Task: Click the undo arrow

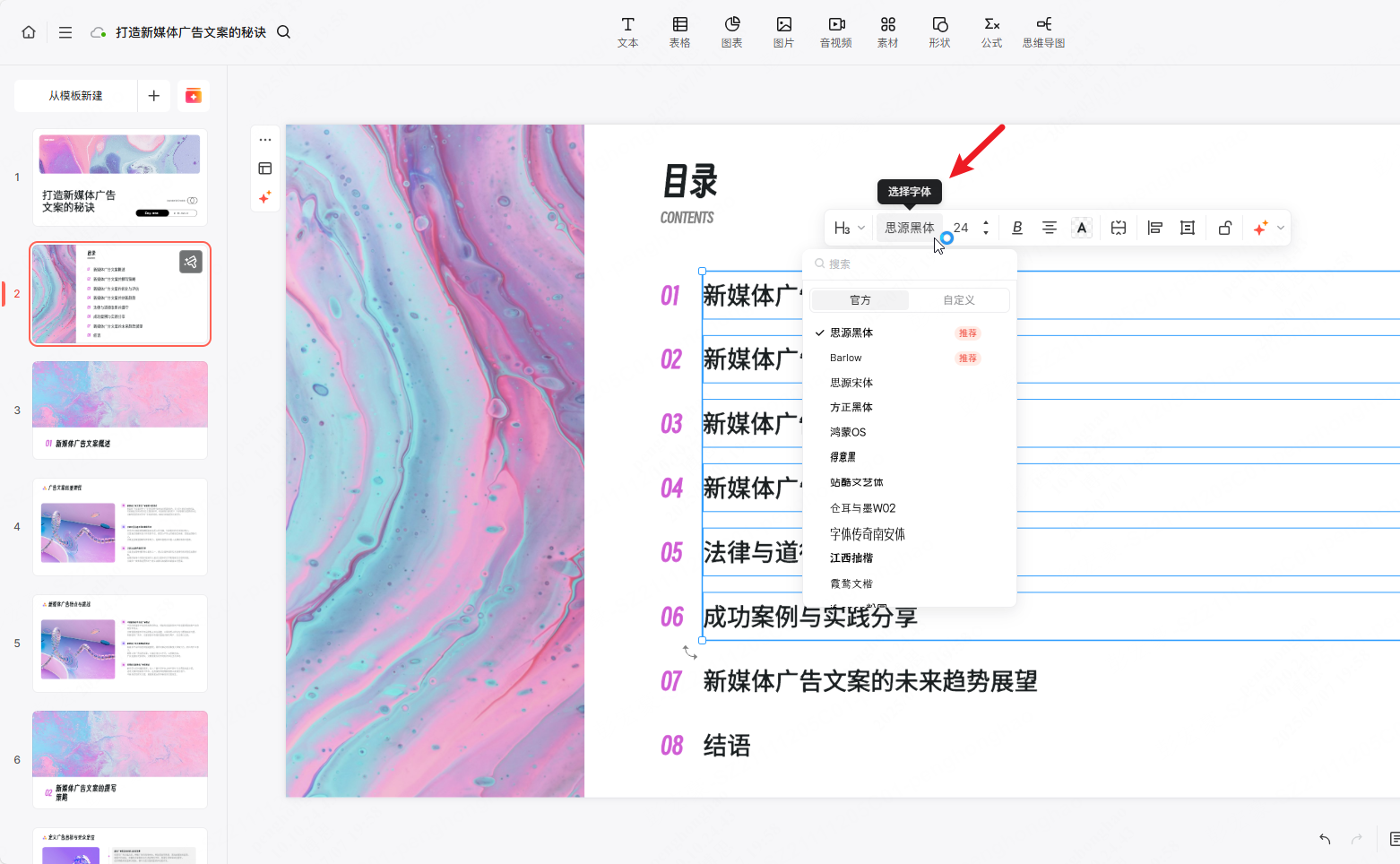Action: (1325, 839)
